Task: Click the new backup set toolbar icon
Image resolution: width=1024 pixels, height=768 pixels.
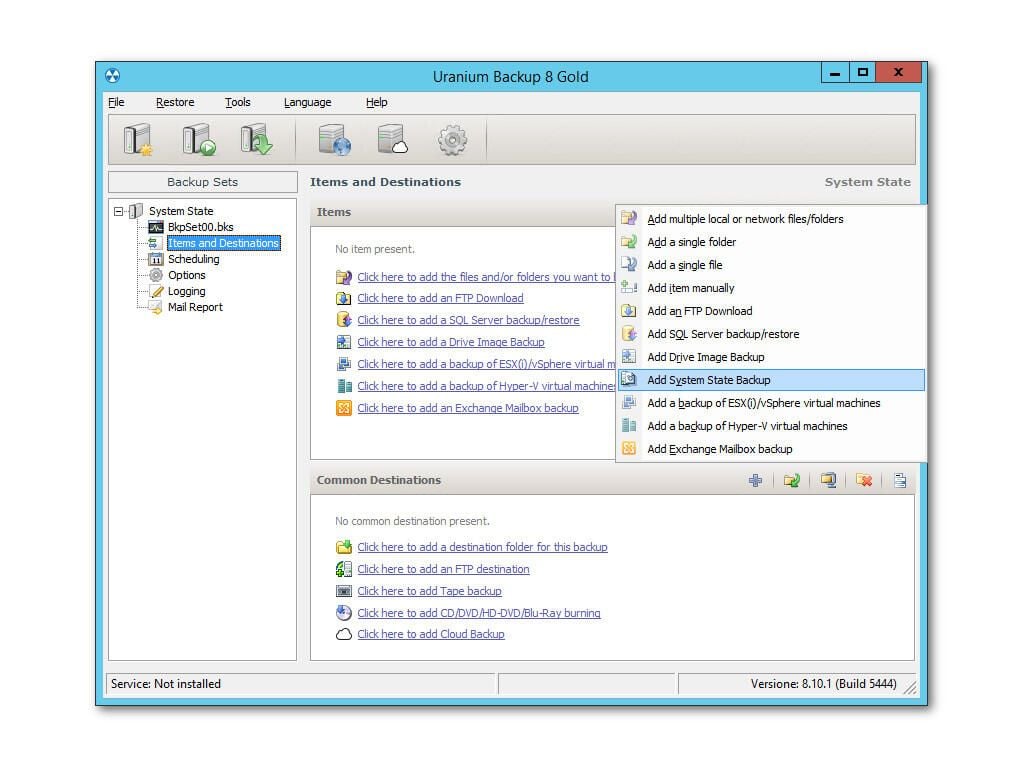Action: 138,139
